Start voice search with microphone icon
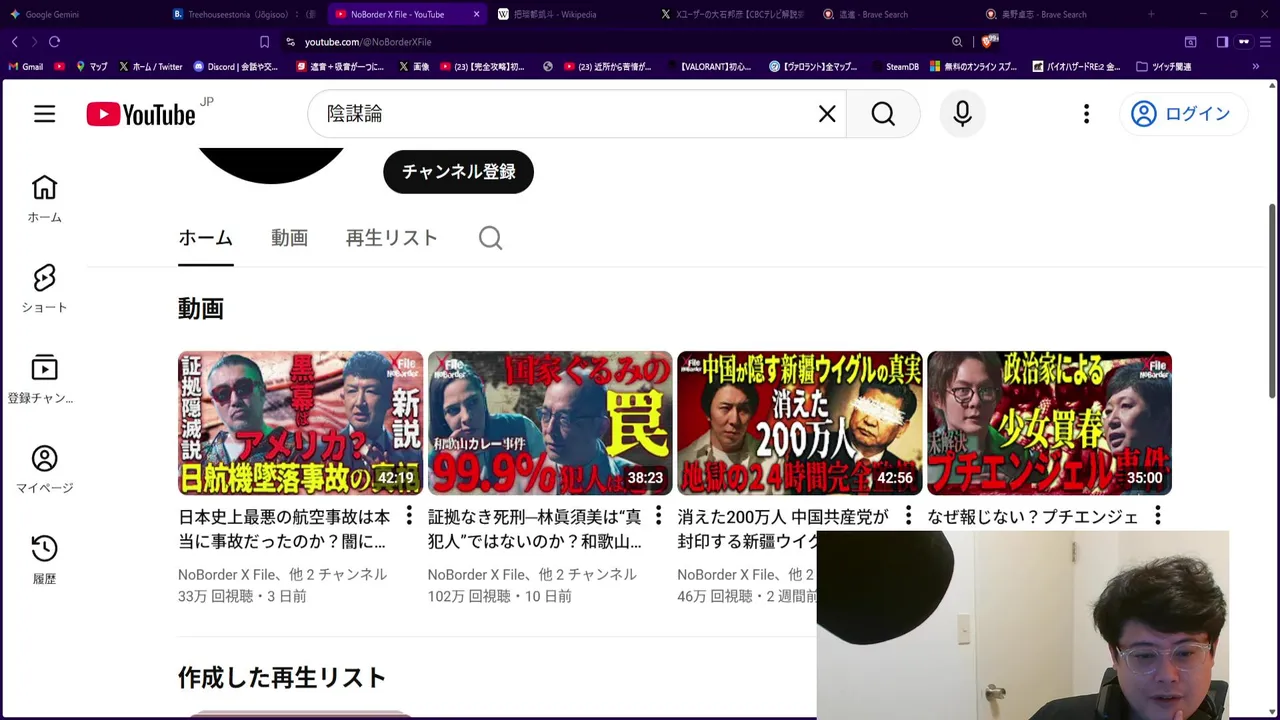This screenshot has width=1280, height=720. tap(962, 114)
